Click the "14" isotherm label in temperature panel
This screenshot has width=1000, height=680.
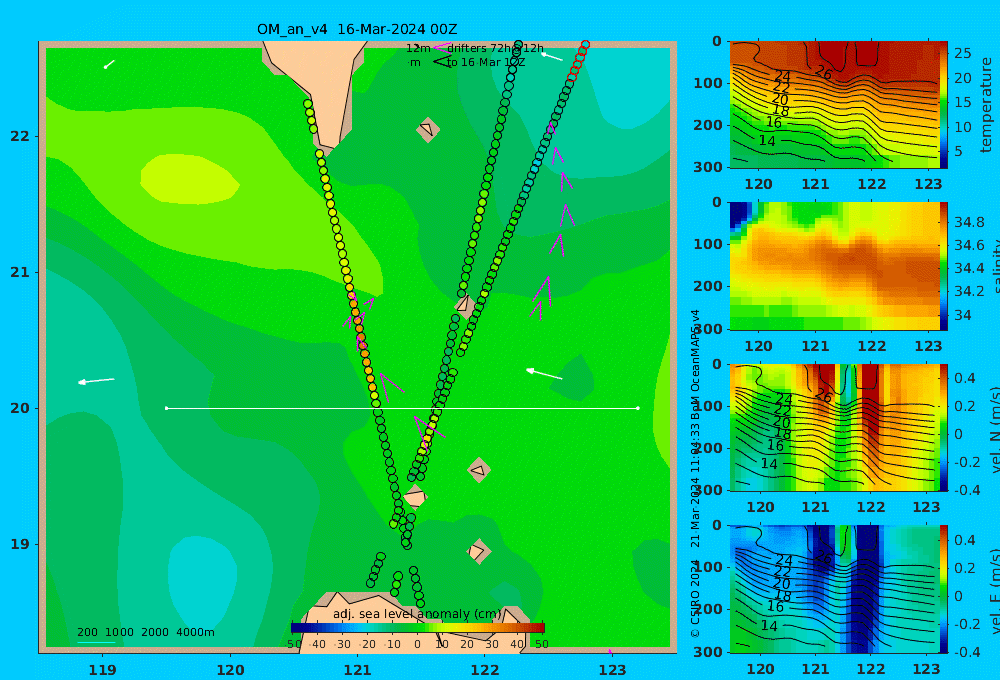[767, 141]
